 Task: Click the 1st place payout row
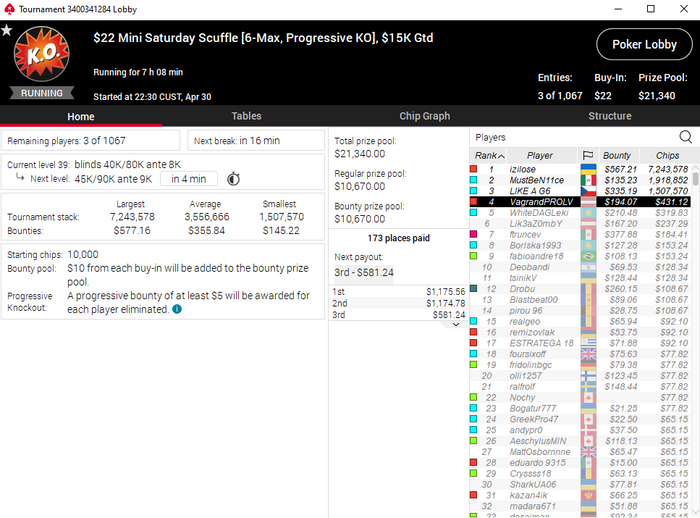398,292
